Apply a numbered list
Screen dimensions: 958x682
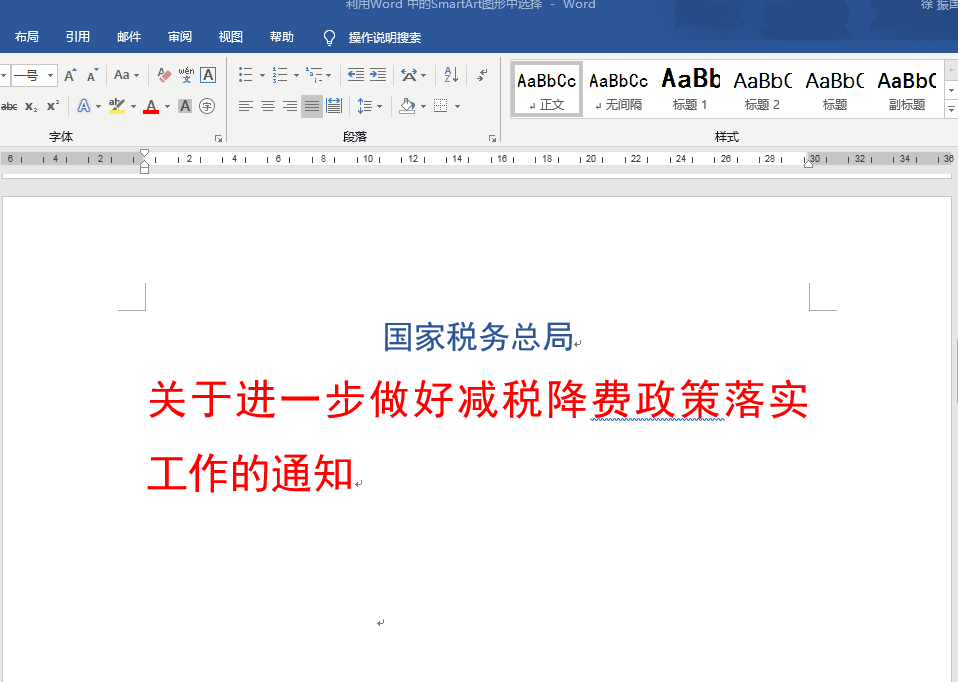click(280, 75)
